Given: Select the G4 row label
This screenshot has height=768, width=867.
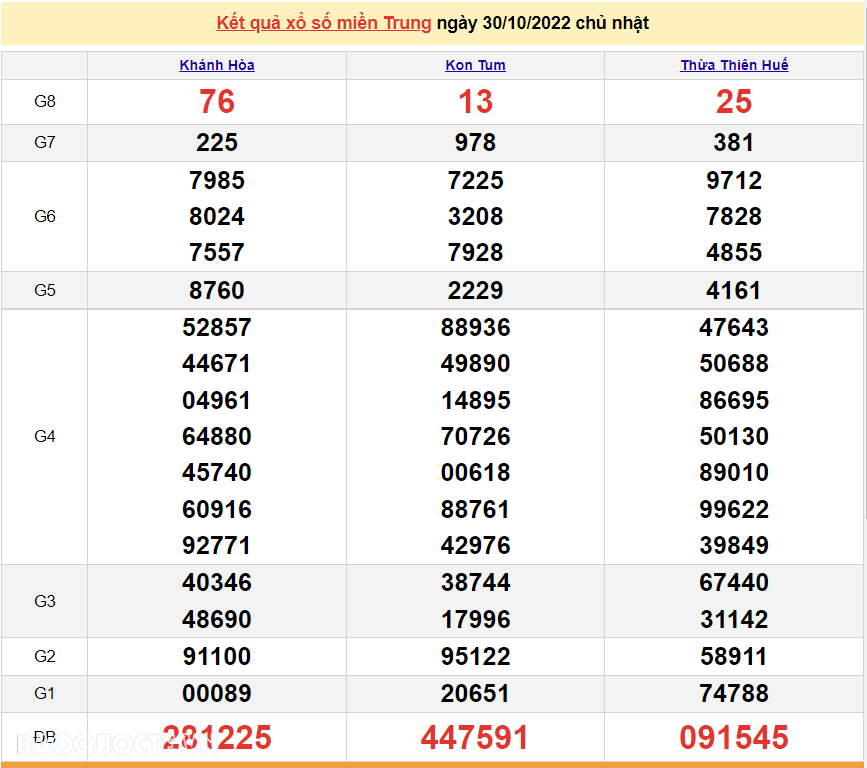Looking at the screenshot, I should pos(45,436).
